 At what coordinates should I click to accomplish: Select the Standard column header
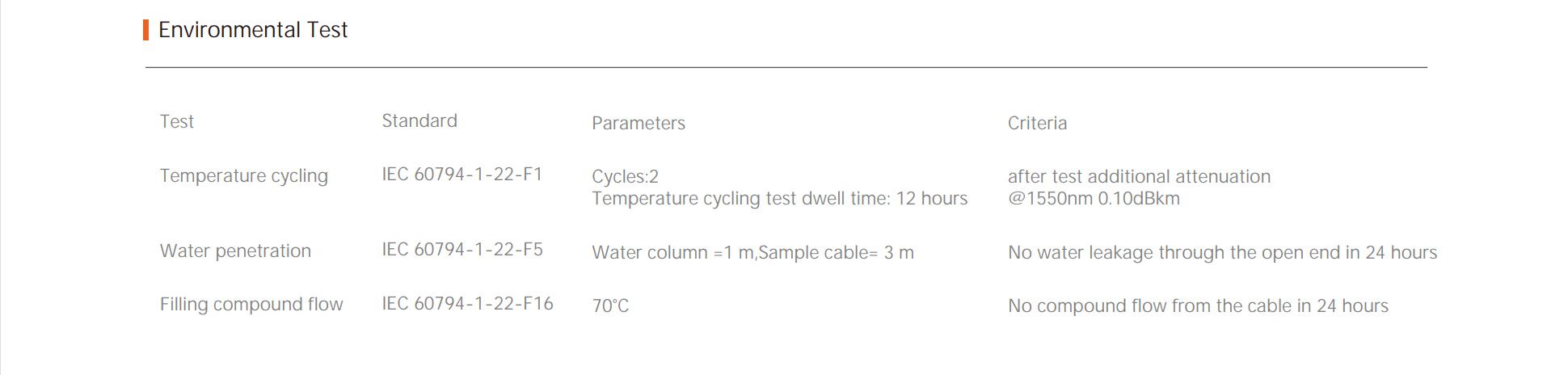click(419, 121)
